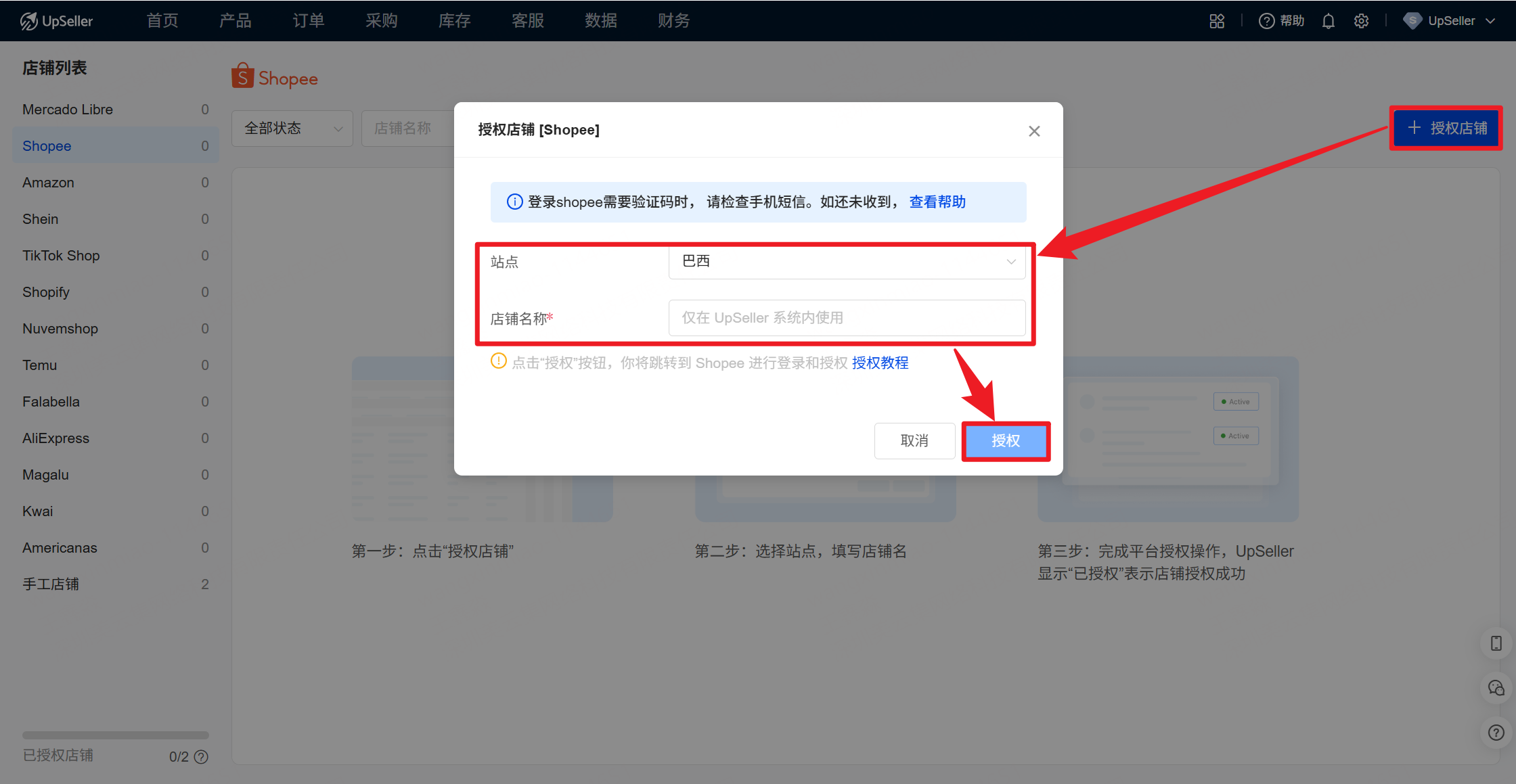
Task: Click the 授权 authorize button
Action: (1006, 441)
